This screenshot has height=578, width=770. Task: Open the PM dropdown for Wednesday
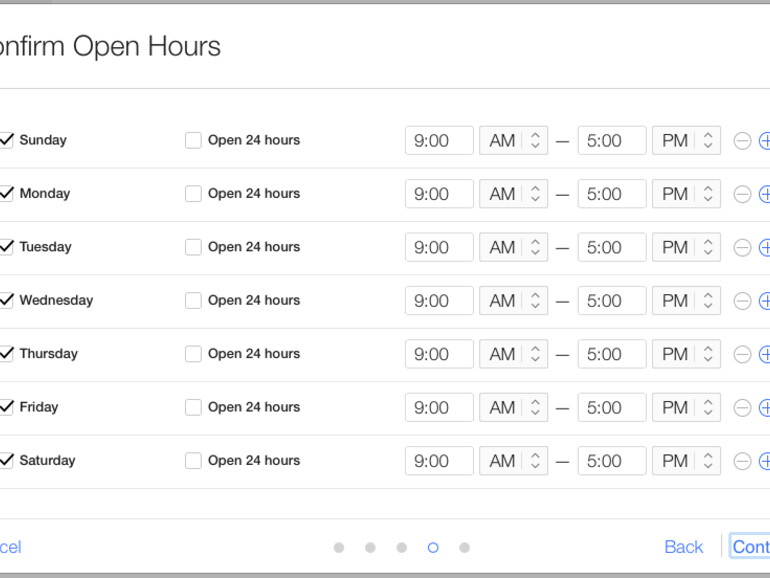coord(686,301)
